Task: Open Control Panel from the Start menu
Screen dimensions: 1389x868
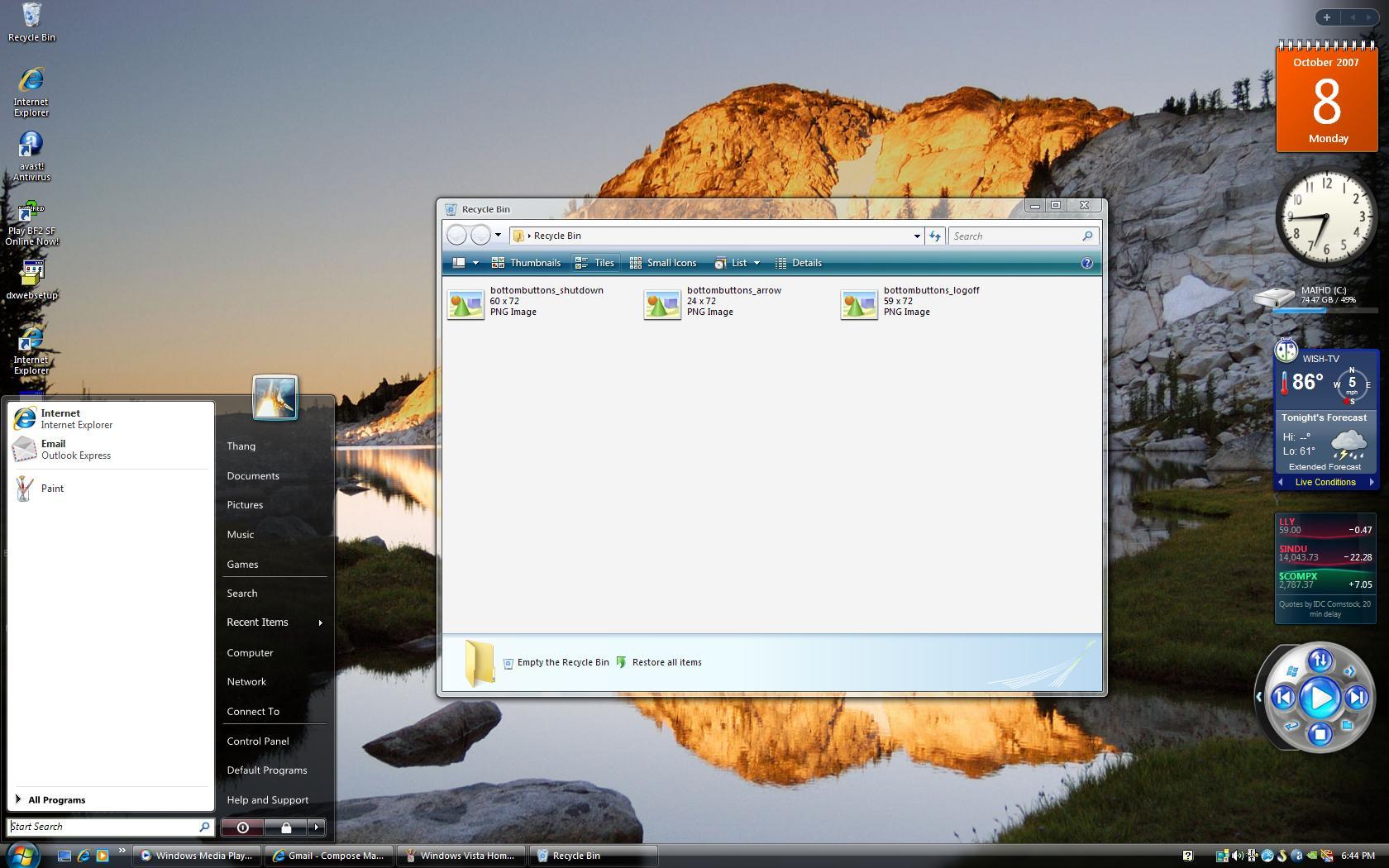Action: [x=257, y=741]
